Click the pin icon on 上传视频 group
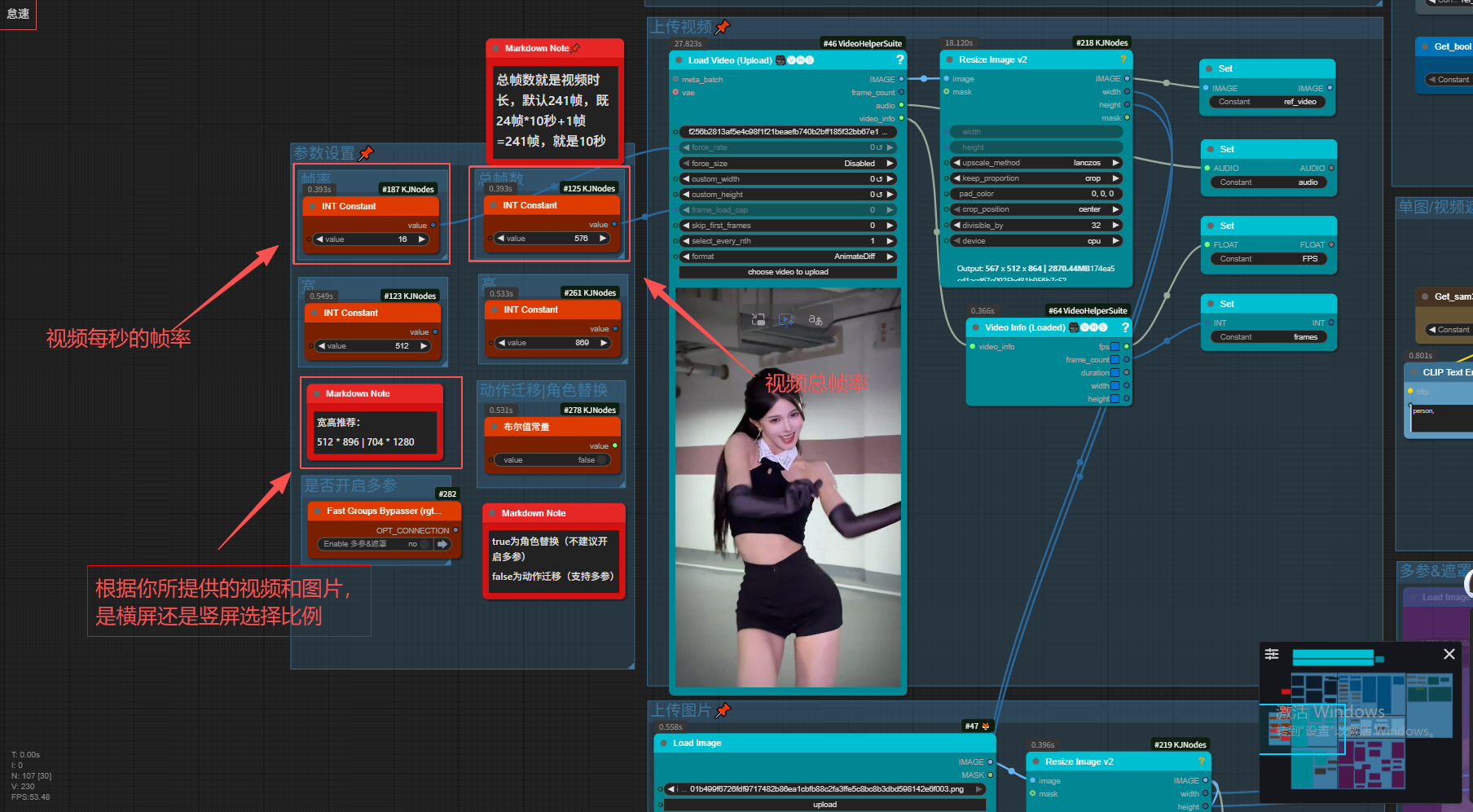1473x812 pixels. coord(723,27)
